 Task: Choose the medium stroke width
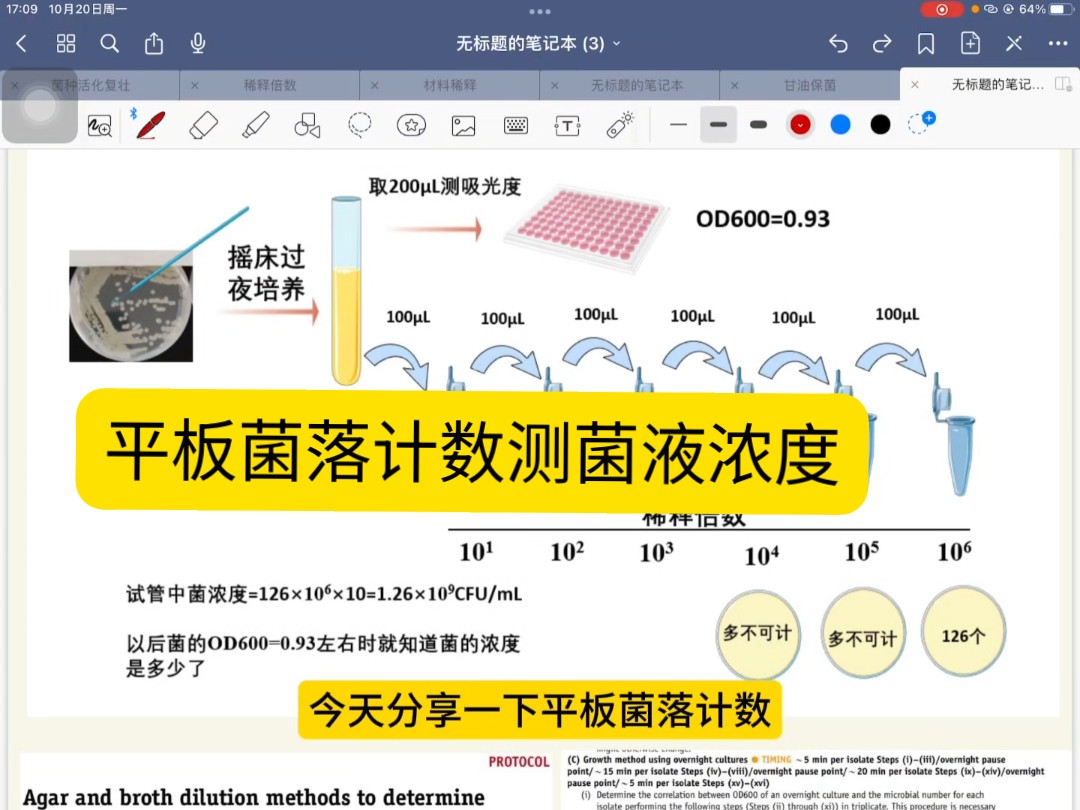718,125
